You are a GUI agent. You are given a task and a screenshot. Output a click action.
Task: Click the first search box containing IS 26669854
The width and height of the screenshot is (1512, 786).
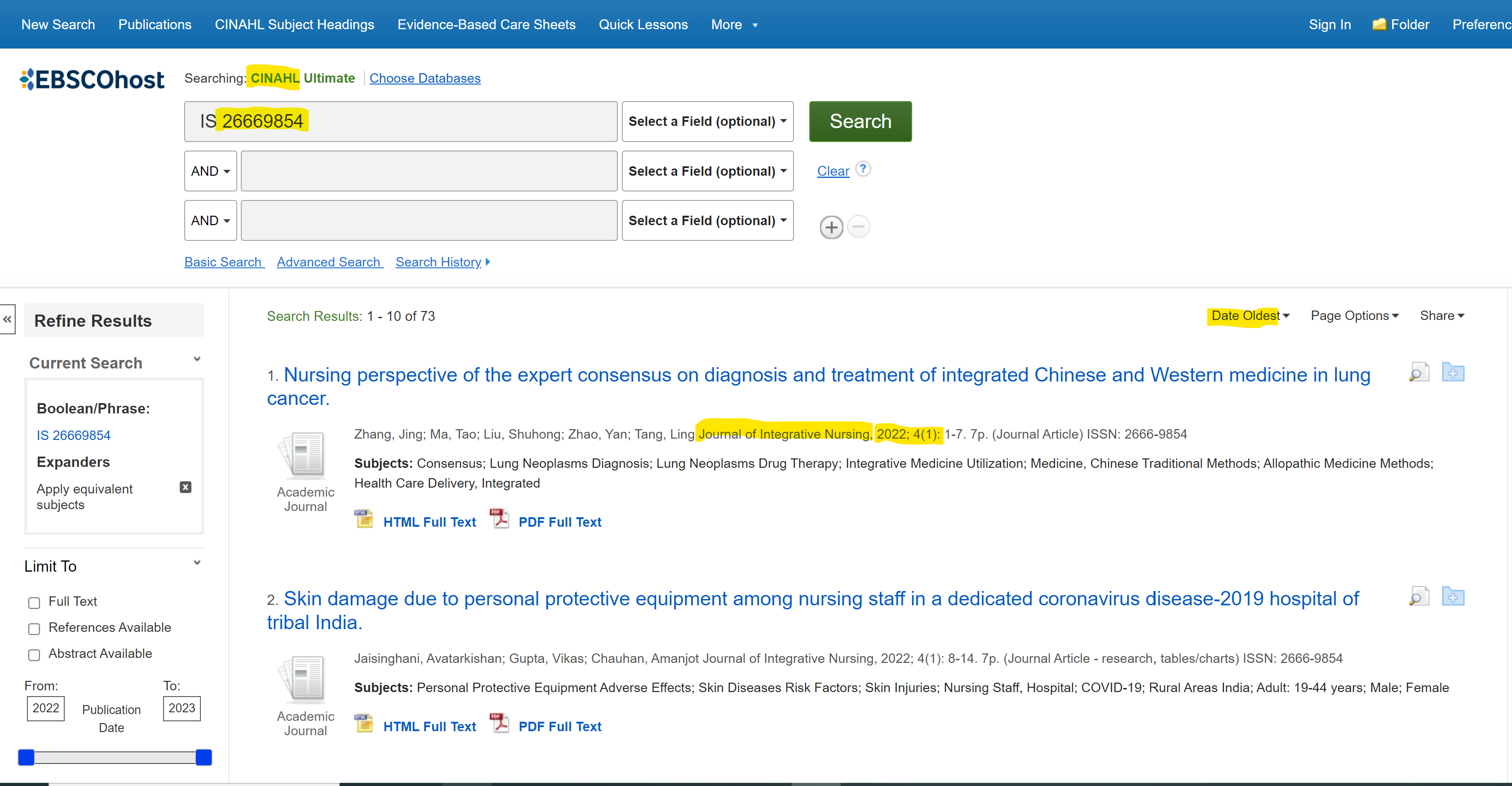tap(400, 121)
